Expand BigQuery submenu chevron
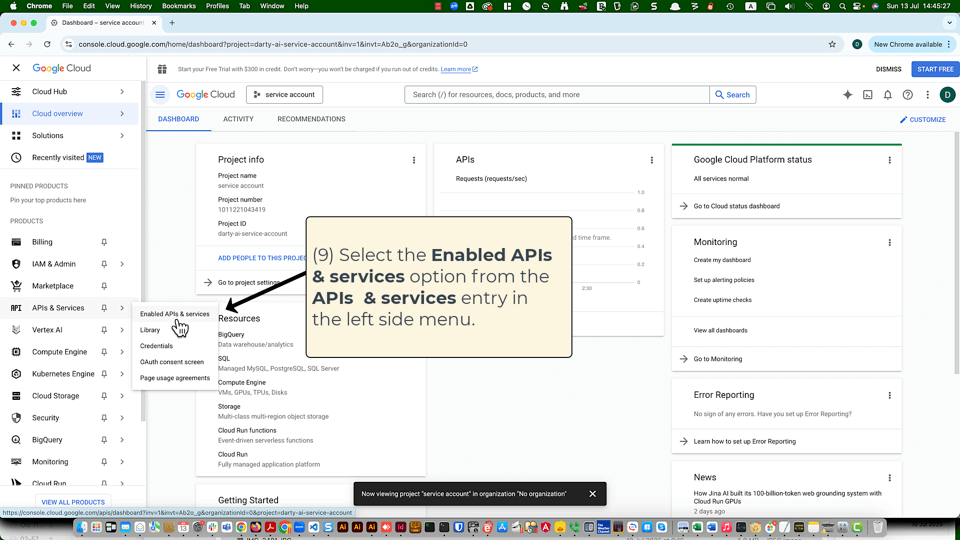Image resolution: width=960 pixels, height=540 pixels. coord(122,441)
